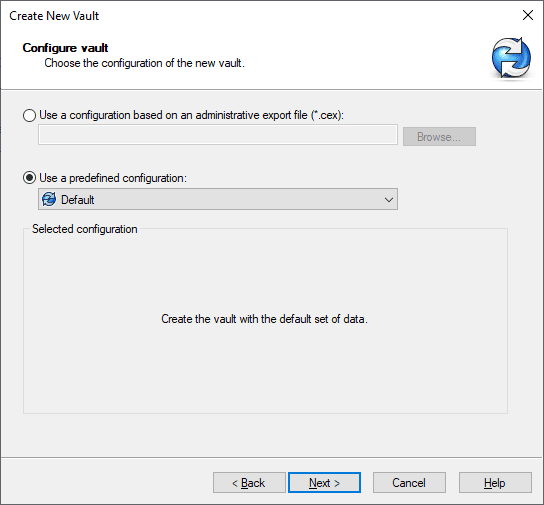
Task: Click the 'Configure vault' heading
Action: [65, 48]
